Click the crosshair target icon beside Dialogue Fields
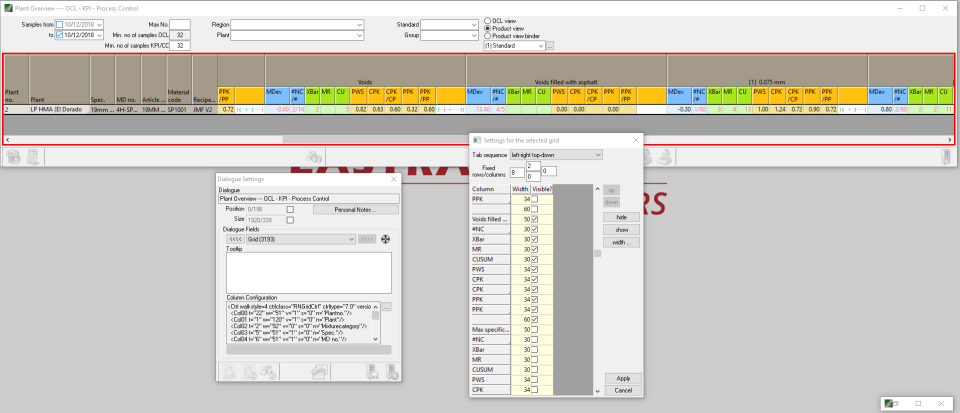Viewport: 960px width, 413px height. click(x=386, y=239)
